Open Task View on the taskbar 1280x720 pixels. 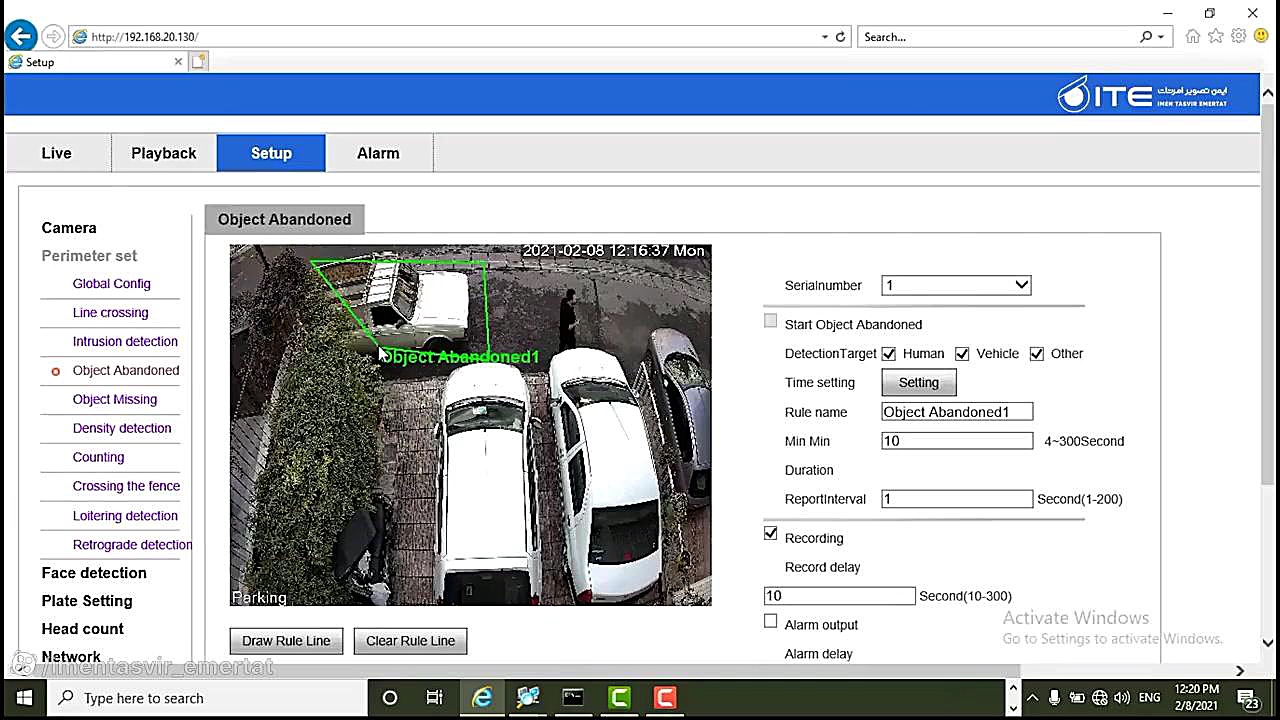pyautogui.click(x=434, y=698)
